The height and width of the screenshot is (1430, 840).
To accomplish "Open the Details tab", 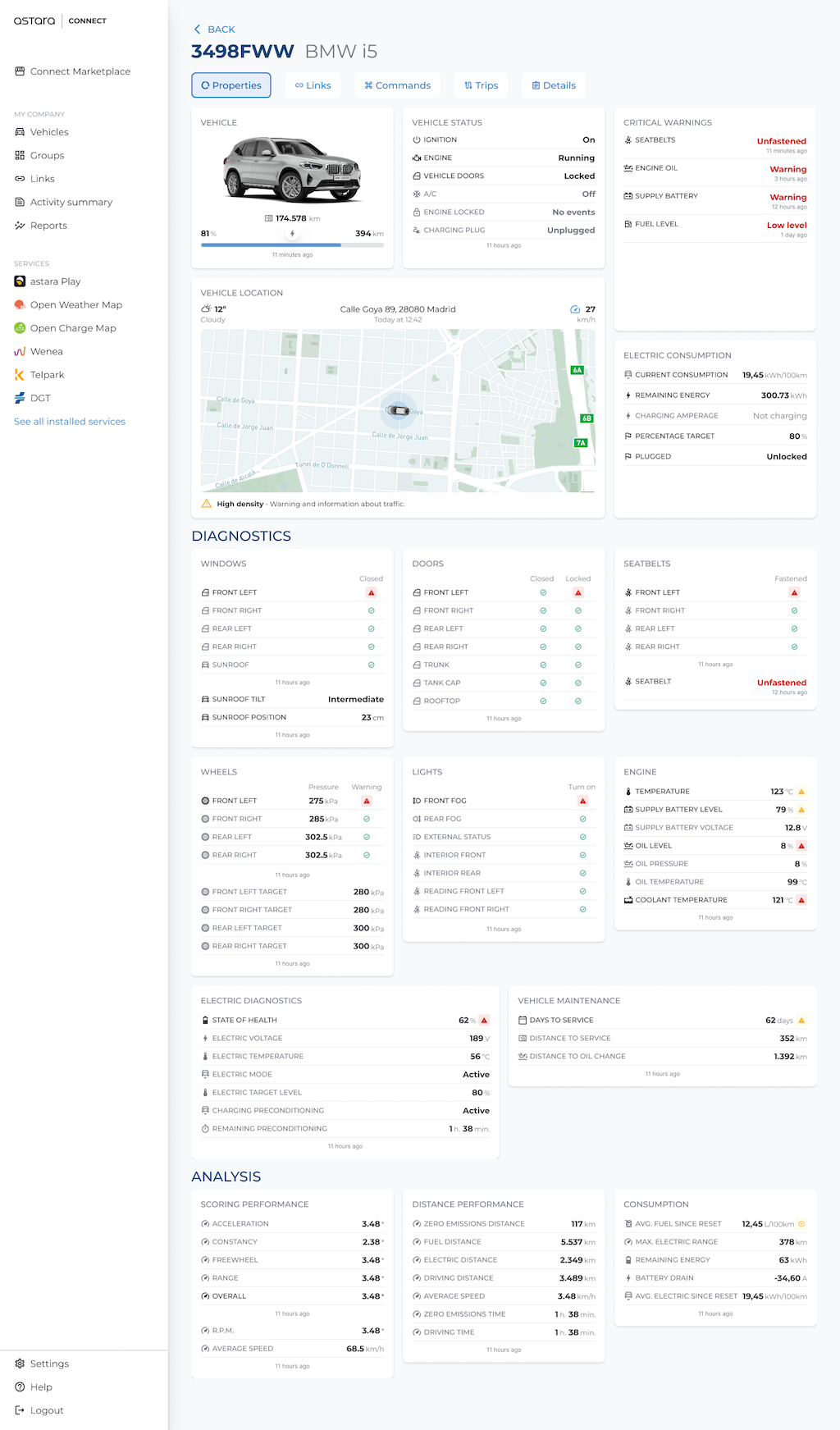I will [554, 85].
